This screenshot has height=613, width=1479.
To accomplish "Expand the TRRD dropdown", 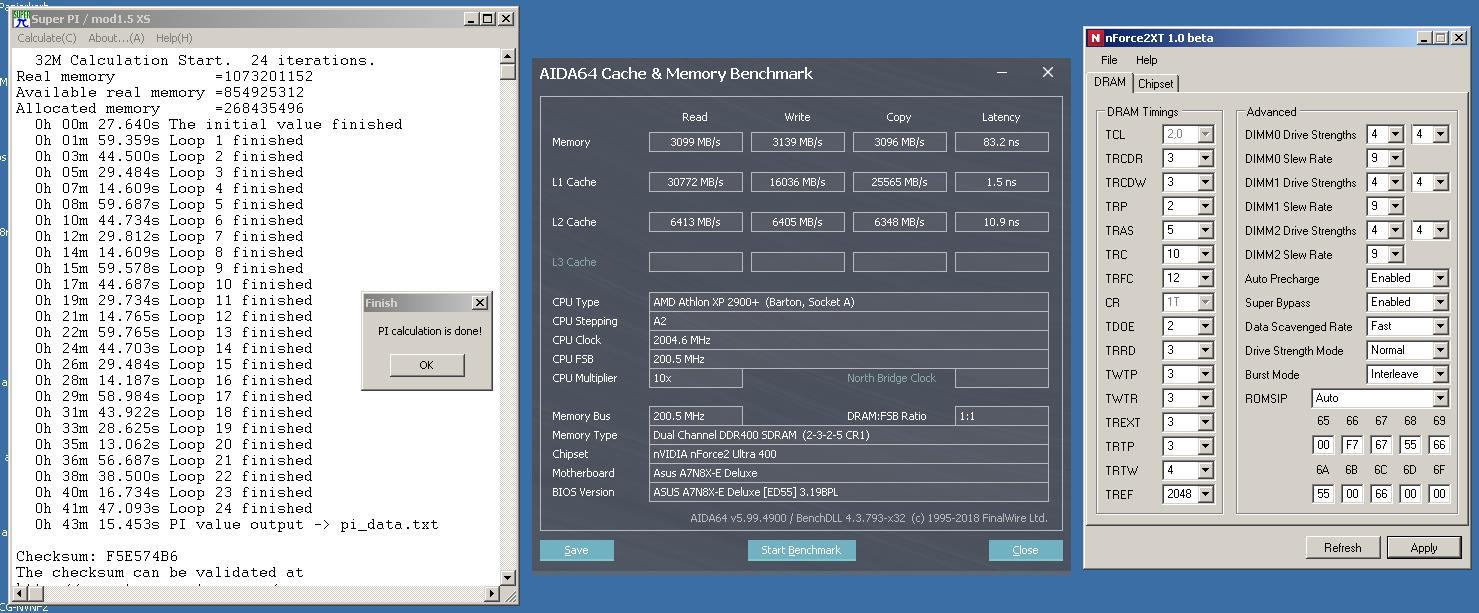I will click(1205, 350).
